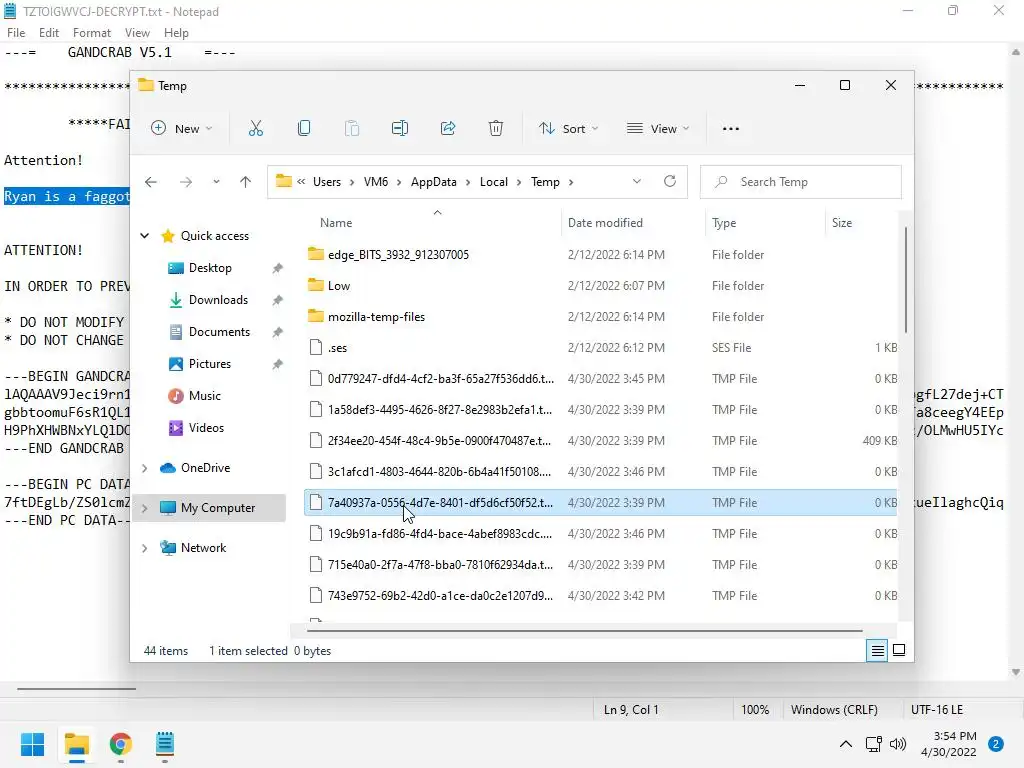Go back with the left arrow button

tap(151, 182)
